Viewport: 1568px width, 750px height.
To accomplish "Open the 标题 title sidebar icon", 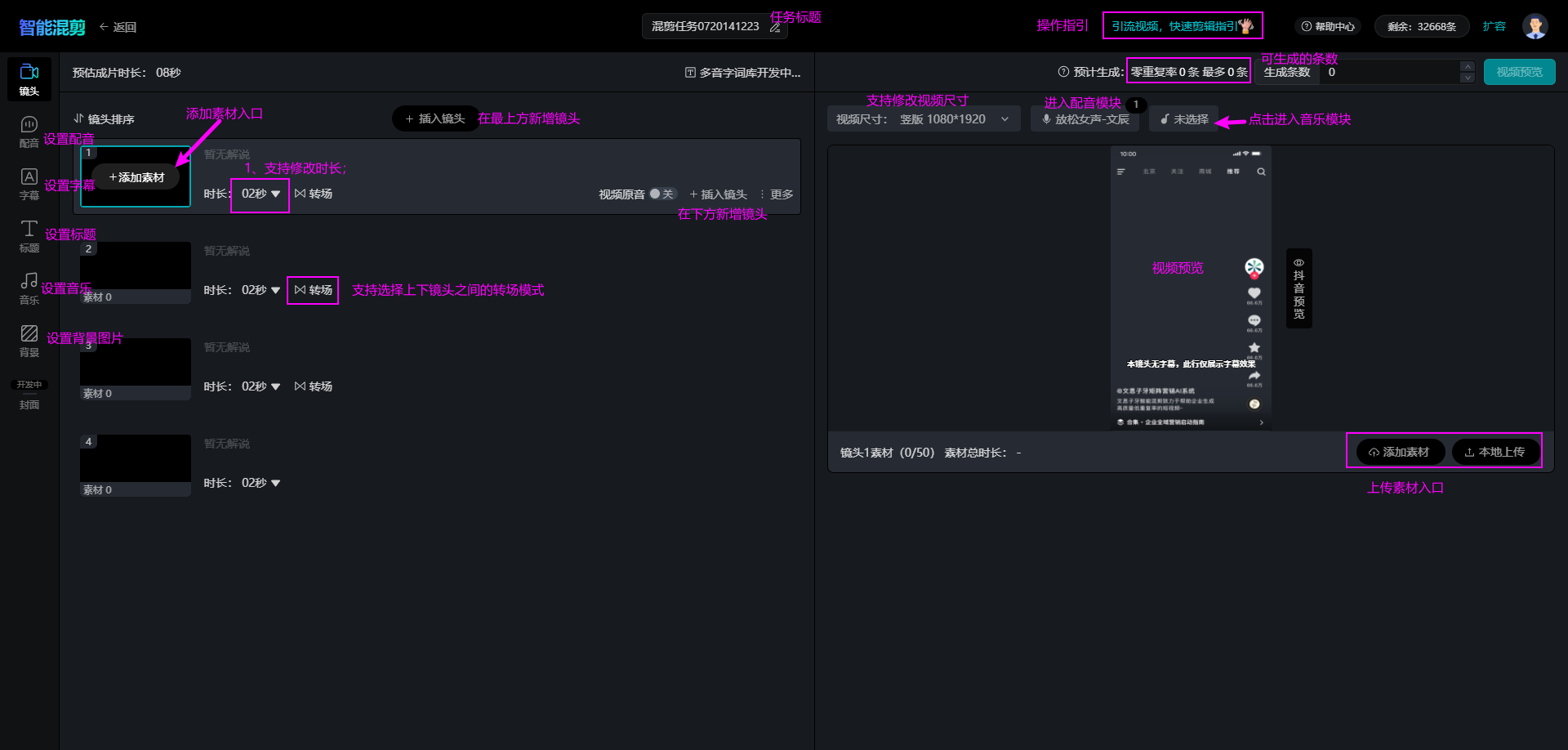I will point(29,235).
